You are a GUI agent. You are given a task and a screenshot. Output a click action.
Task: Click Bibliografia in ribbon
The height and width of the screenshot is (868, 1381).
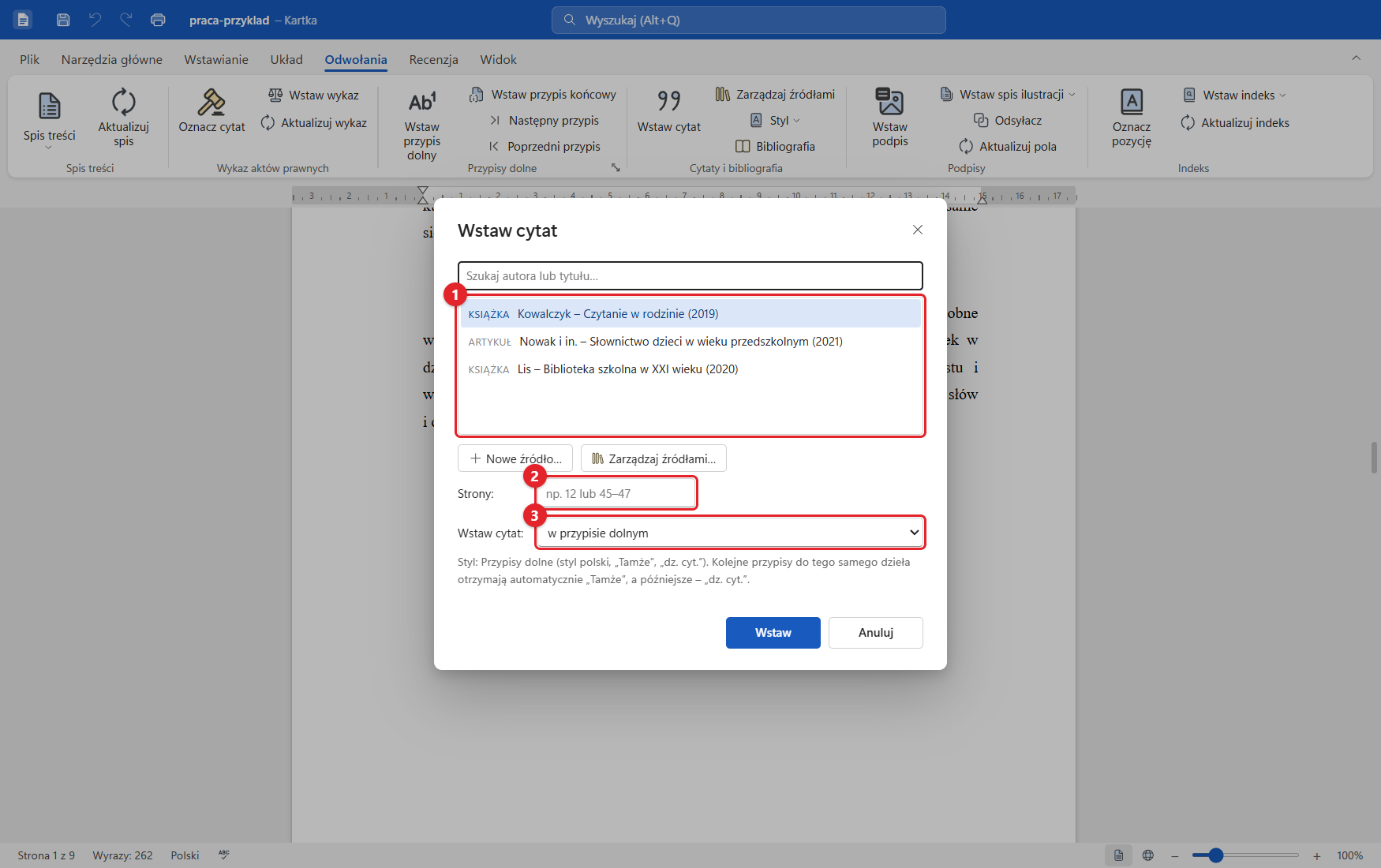click(775, 147)
